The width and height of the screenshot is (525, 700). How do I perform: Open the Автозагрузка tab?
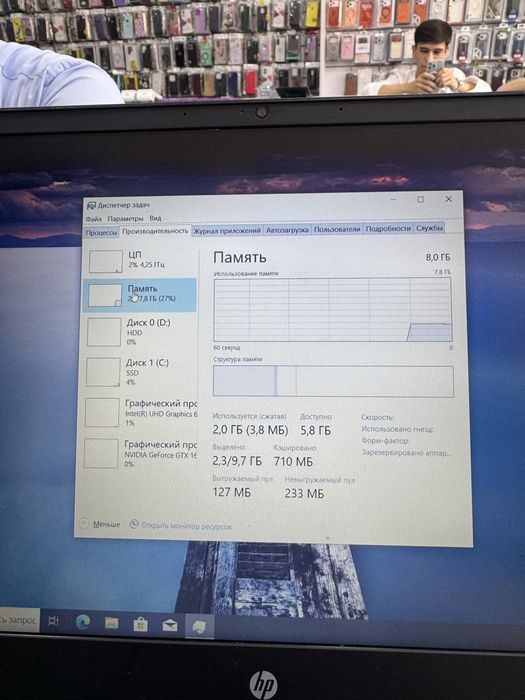click(287, 230)
